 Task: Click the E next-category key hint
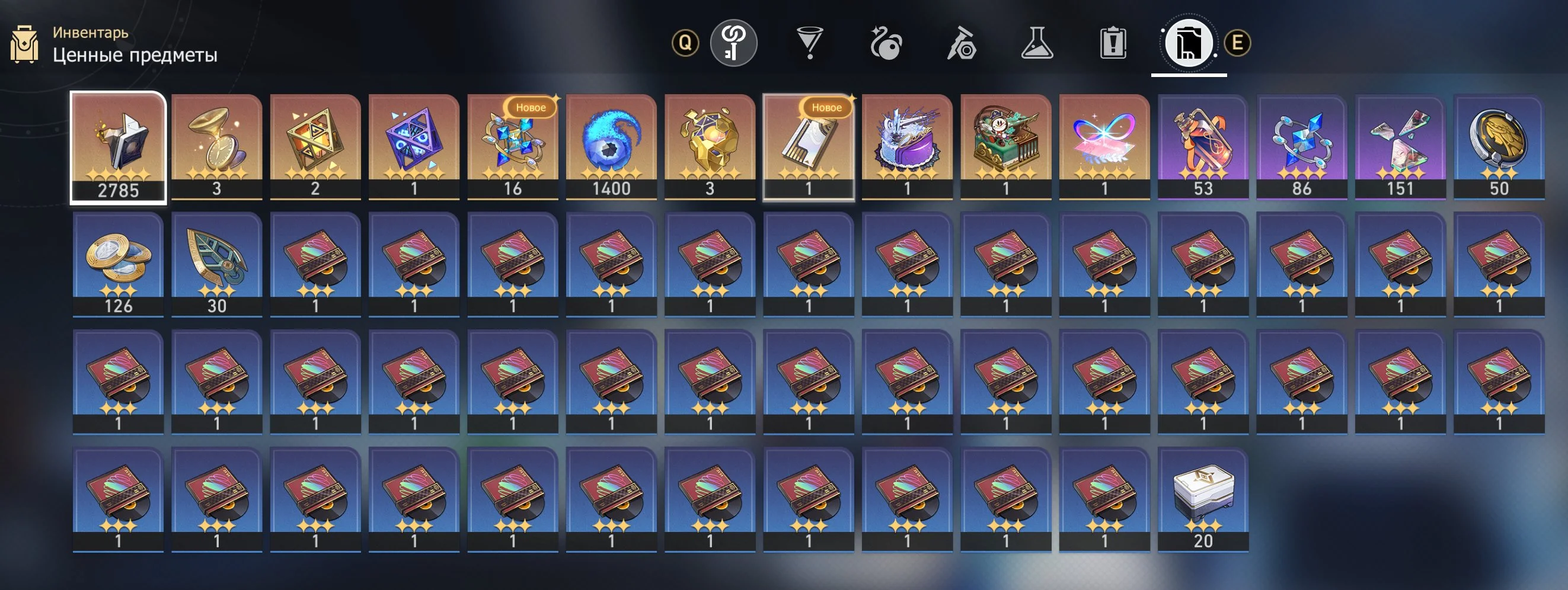(1237, 43)
